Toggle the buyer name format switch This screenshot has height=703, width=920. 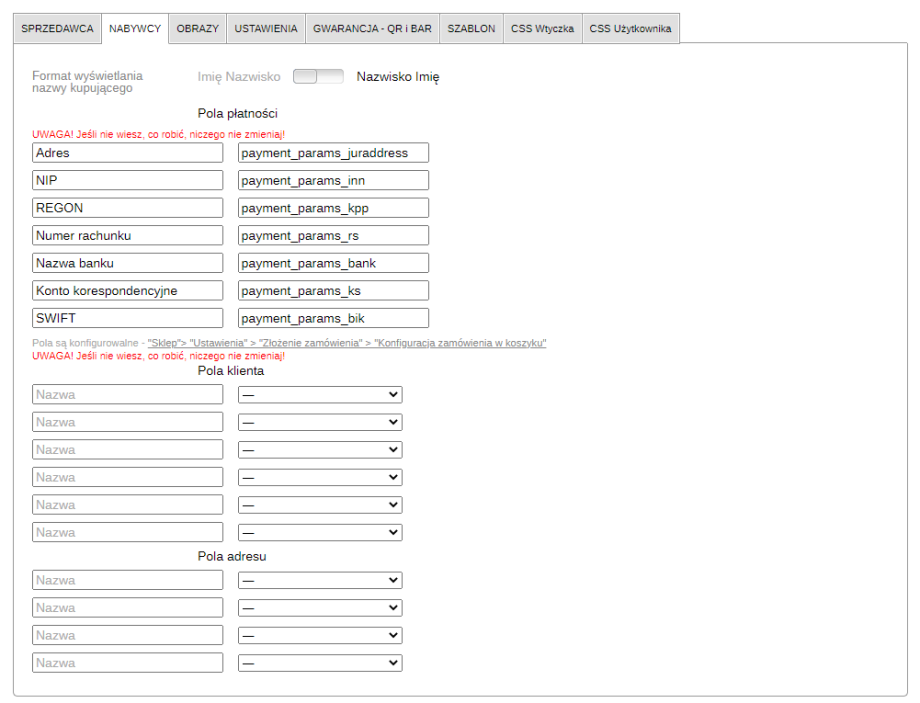[318, 77]
